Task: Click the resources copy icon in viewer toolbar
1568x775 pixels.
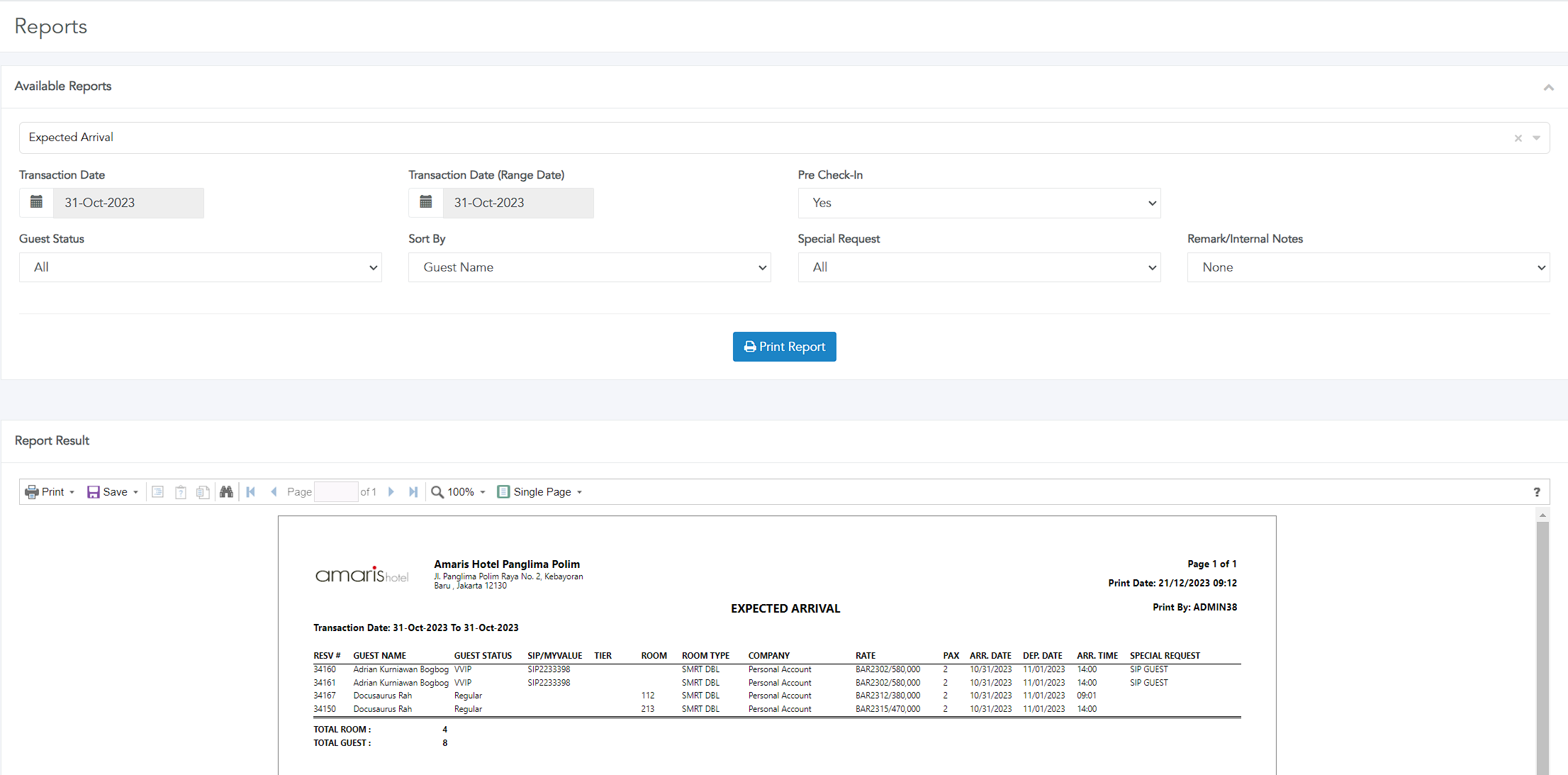Action: (203, 492)
